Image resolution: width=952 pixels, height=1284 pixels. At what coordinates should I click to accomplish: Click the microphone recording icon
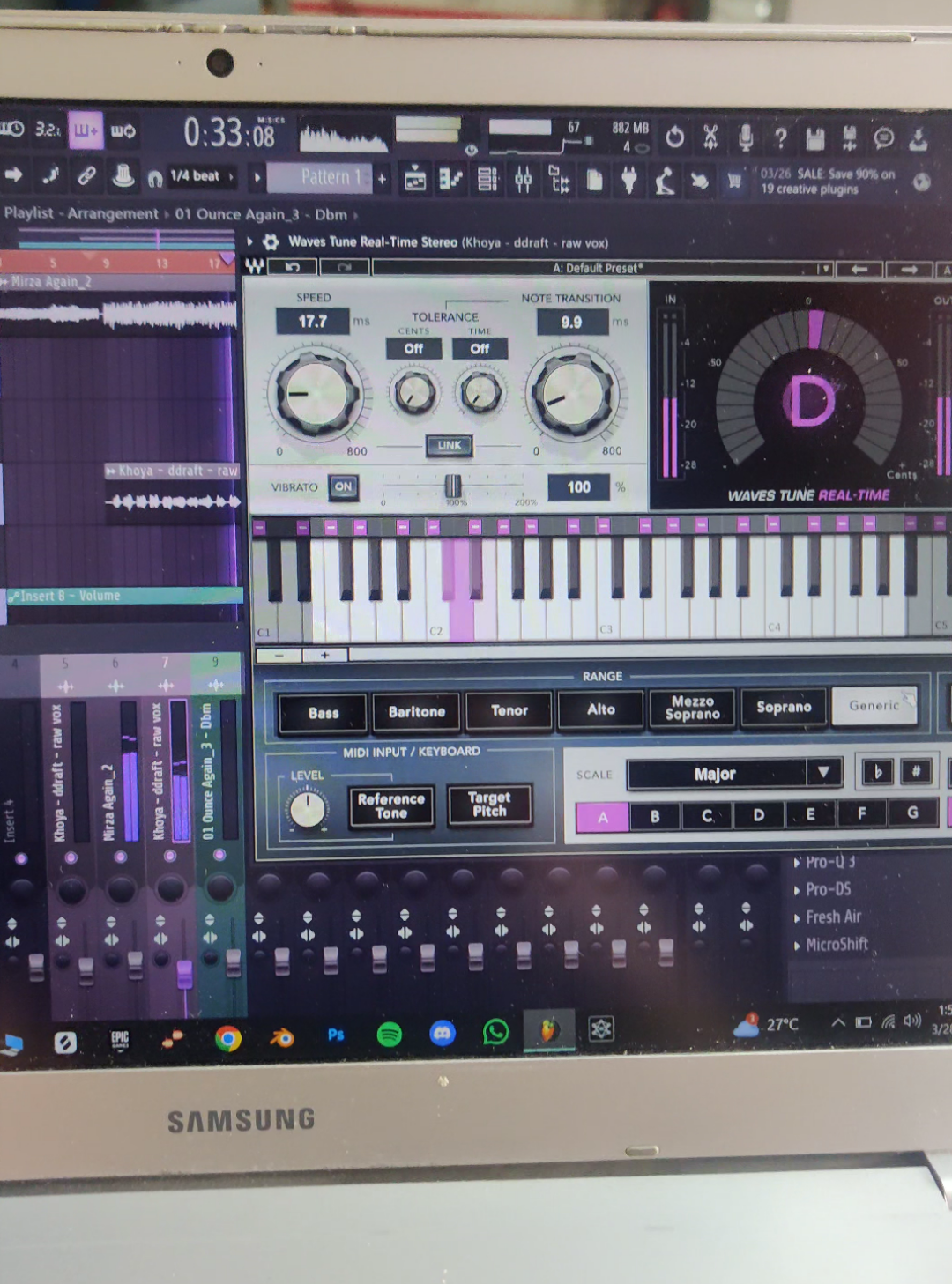746,137
